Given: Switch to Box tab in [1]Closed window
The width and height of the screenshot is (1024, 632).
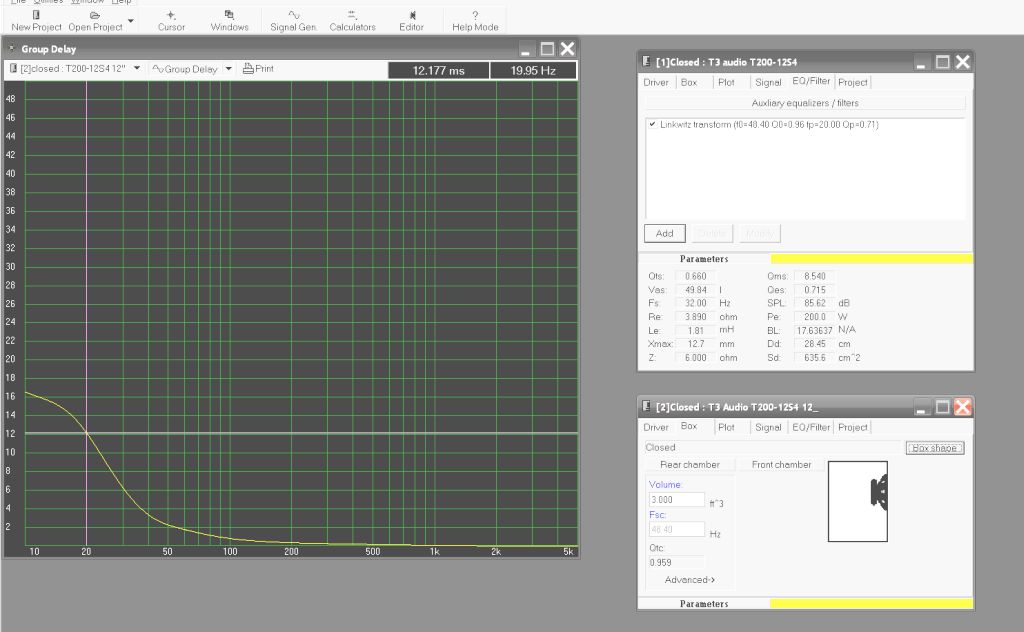Looking at the screenshot, I should coord(689,82).
